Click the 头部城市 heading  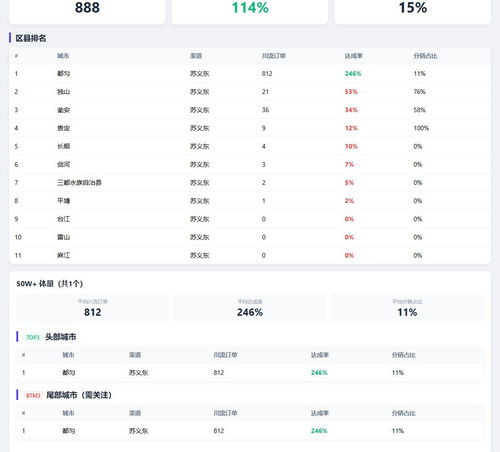point(61,337)
